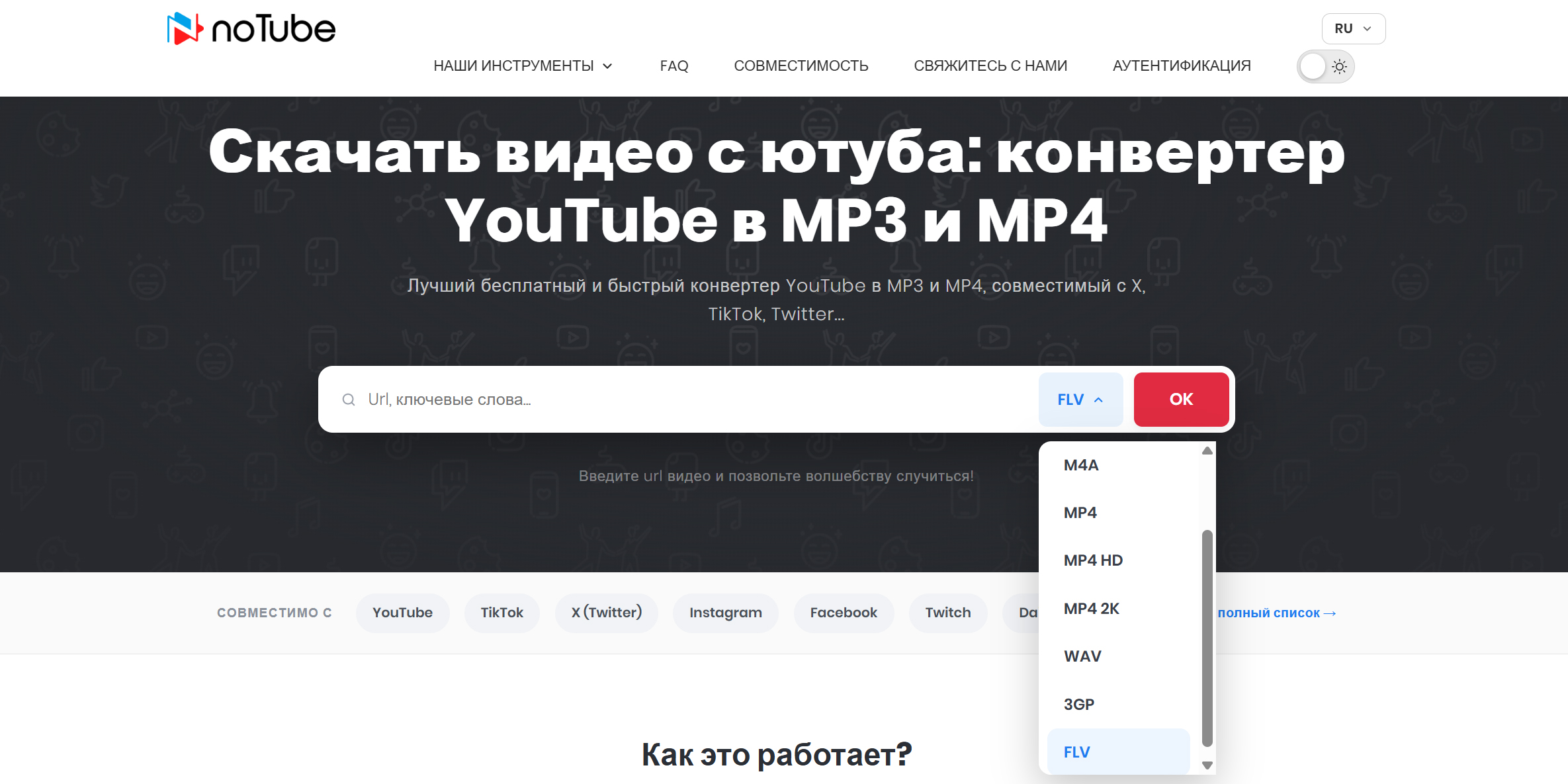Choose MP4 HD format
The width and height of the screenshot is (1568, 784).
1118,560
